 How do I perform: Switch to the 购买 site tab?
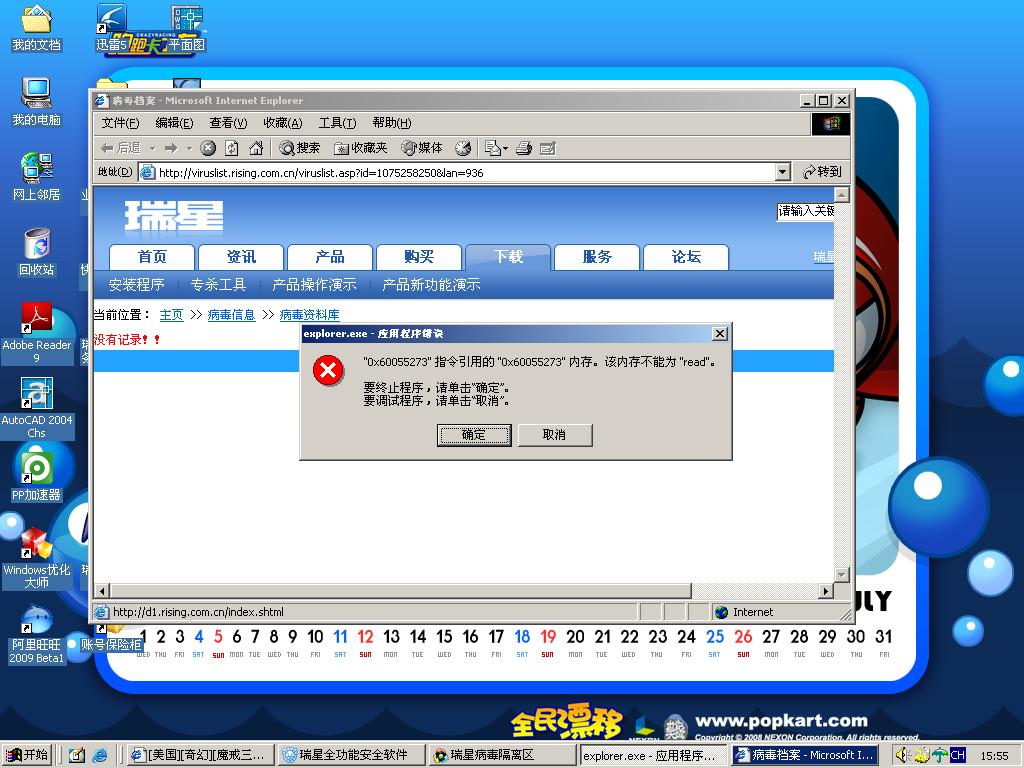[419, 257]
